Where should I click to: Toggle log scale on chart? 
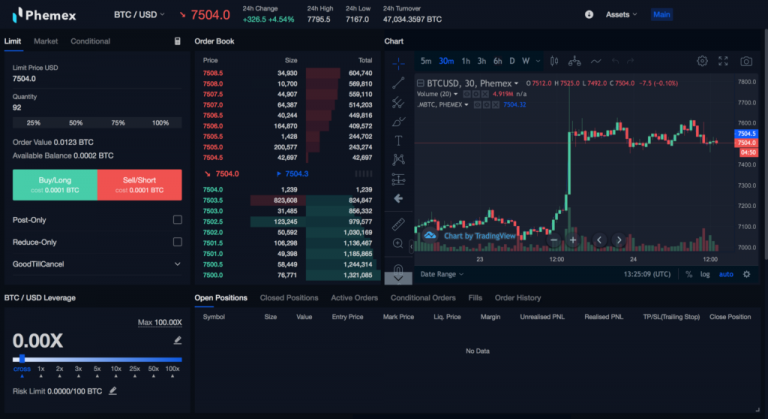(705, 274)
